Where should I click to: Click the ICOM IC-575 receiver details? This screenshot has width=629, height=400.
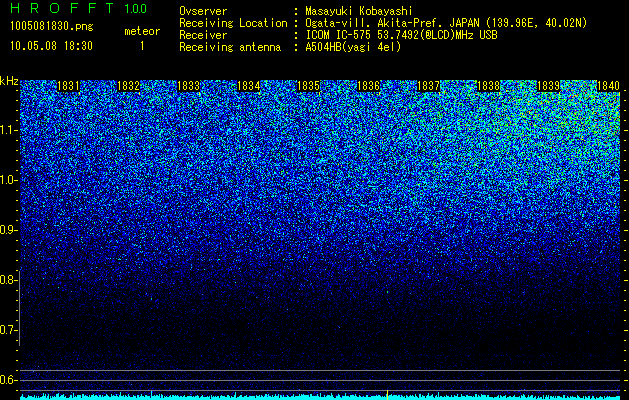pyautogui.click(x=401, y=35)
